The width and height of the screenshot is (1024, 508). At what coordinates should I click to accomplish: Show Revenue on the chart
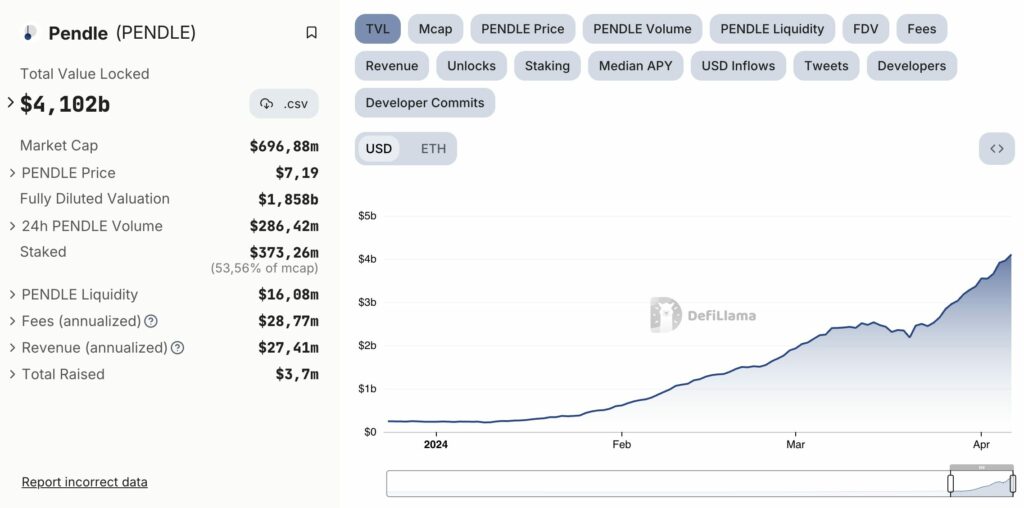[392, 66]
